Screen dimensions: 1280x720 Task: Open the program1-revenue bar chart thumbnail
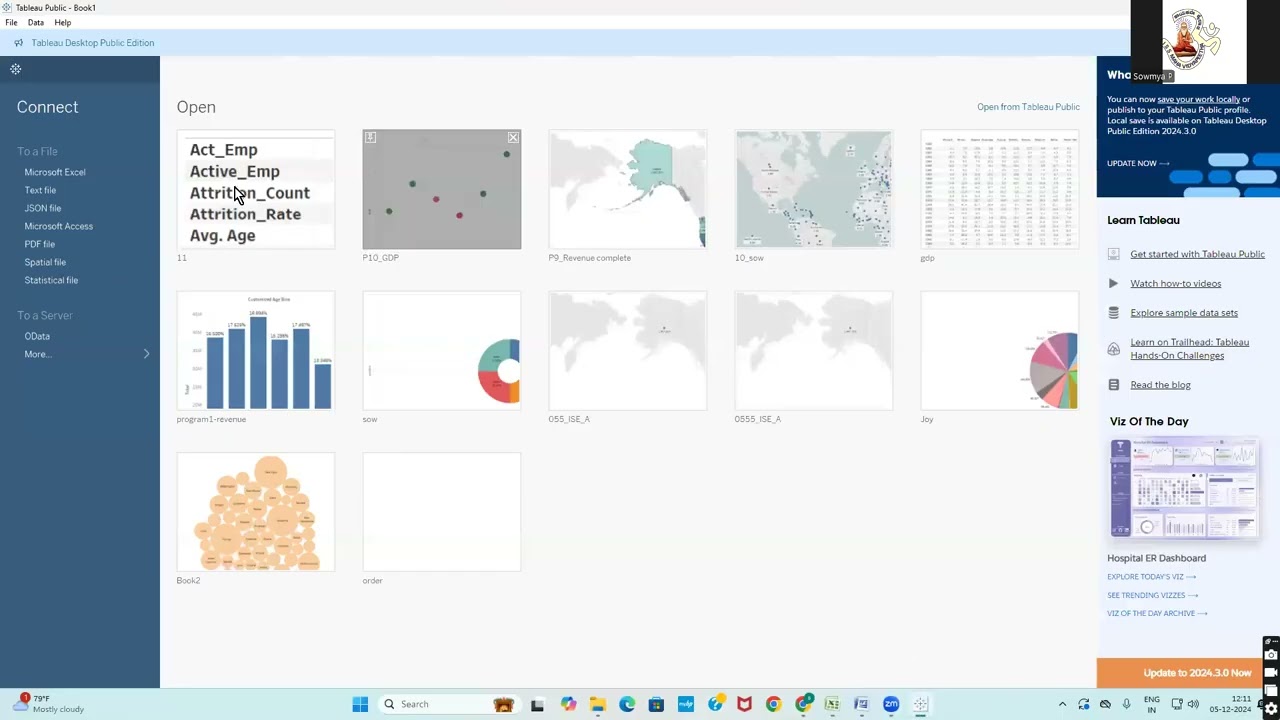pos(256,351)
